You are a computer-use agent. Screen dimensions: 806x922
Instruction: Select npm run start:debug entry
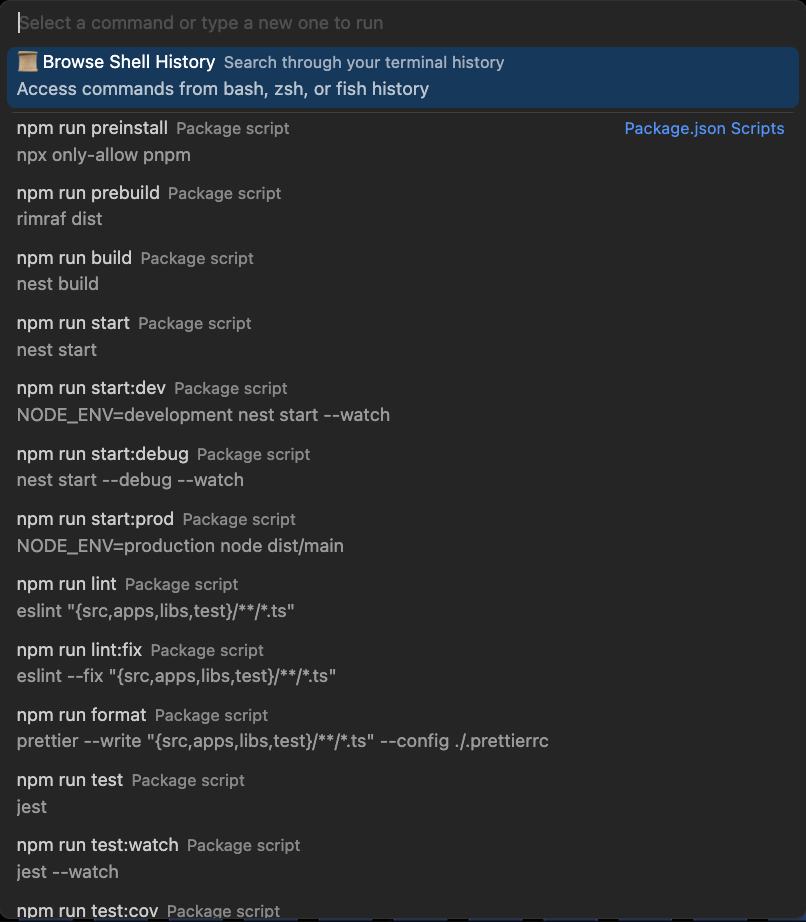[x=102, y=454]
